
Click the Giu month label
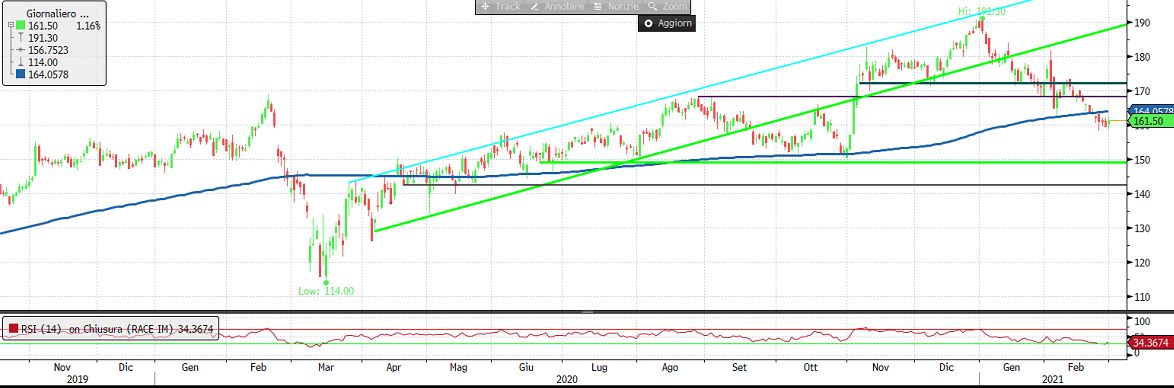click(x=526, y=368)
